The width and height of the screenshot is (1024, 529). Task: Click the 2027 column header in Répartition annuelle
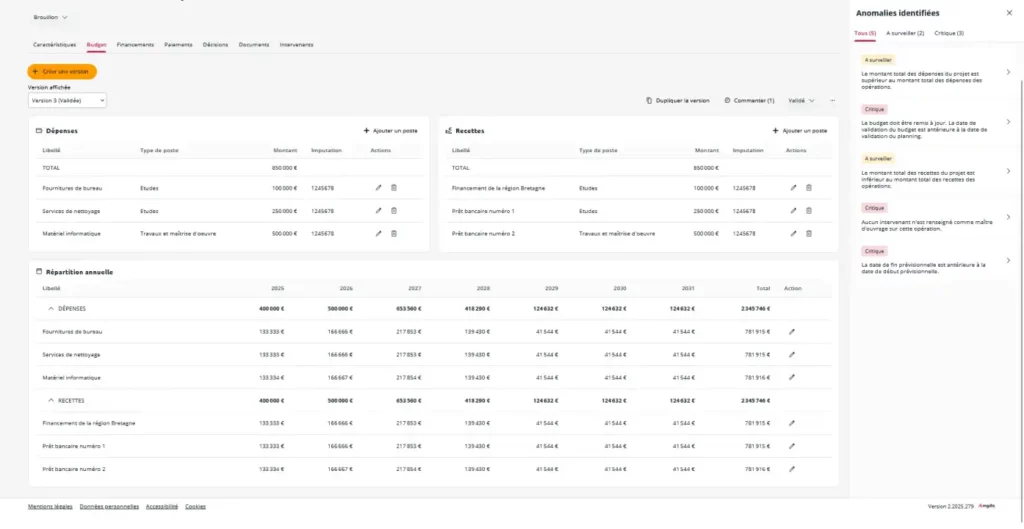[x=415, y=288]
